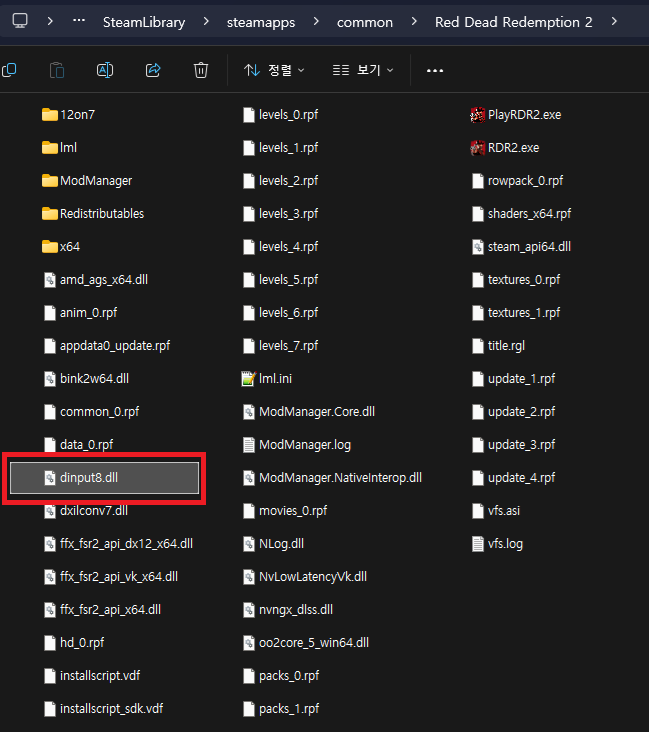Select vfs.log file
The height and width of the screenshot is (732, 649).
tap(497, 544)
